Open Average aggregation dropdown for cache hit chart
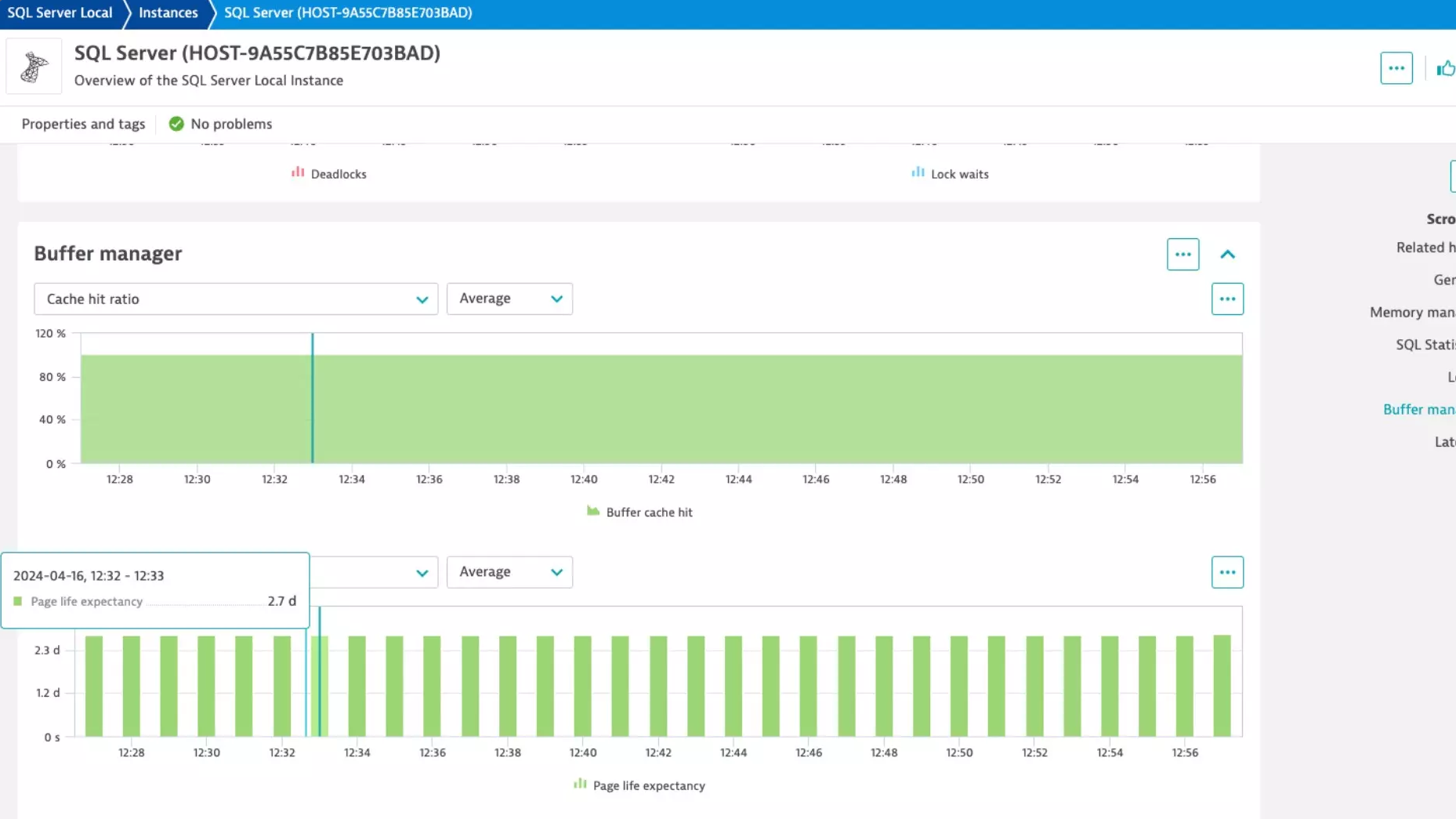Screen dimensions: 1456x819 pyautogui.click(x=509, y=299)
